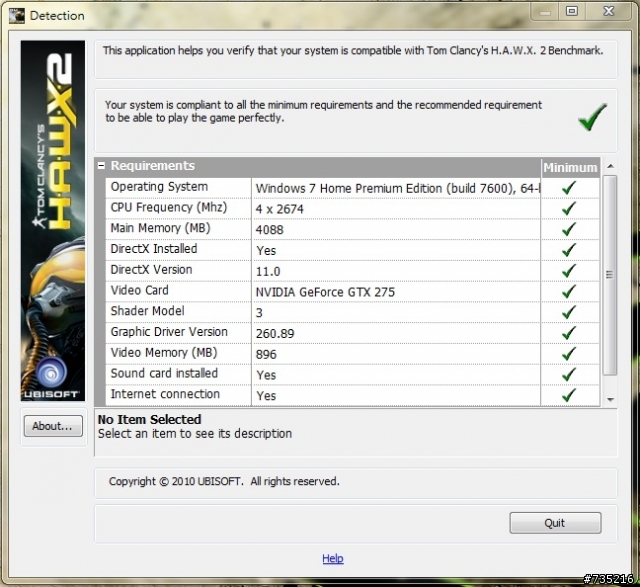The width and height of the screenshot is (640, 587).
Task: Select the Main Memory (MB) label
Action: [160, 228]
